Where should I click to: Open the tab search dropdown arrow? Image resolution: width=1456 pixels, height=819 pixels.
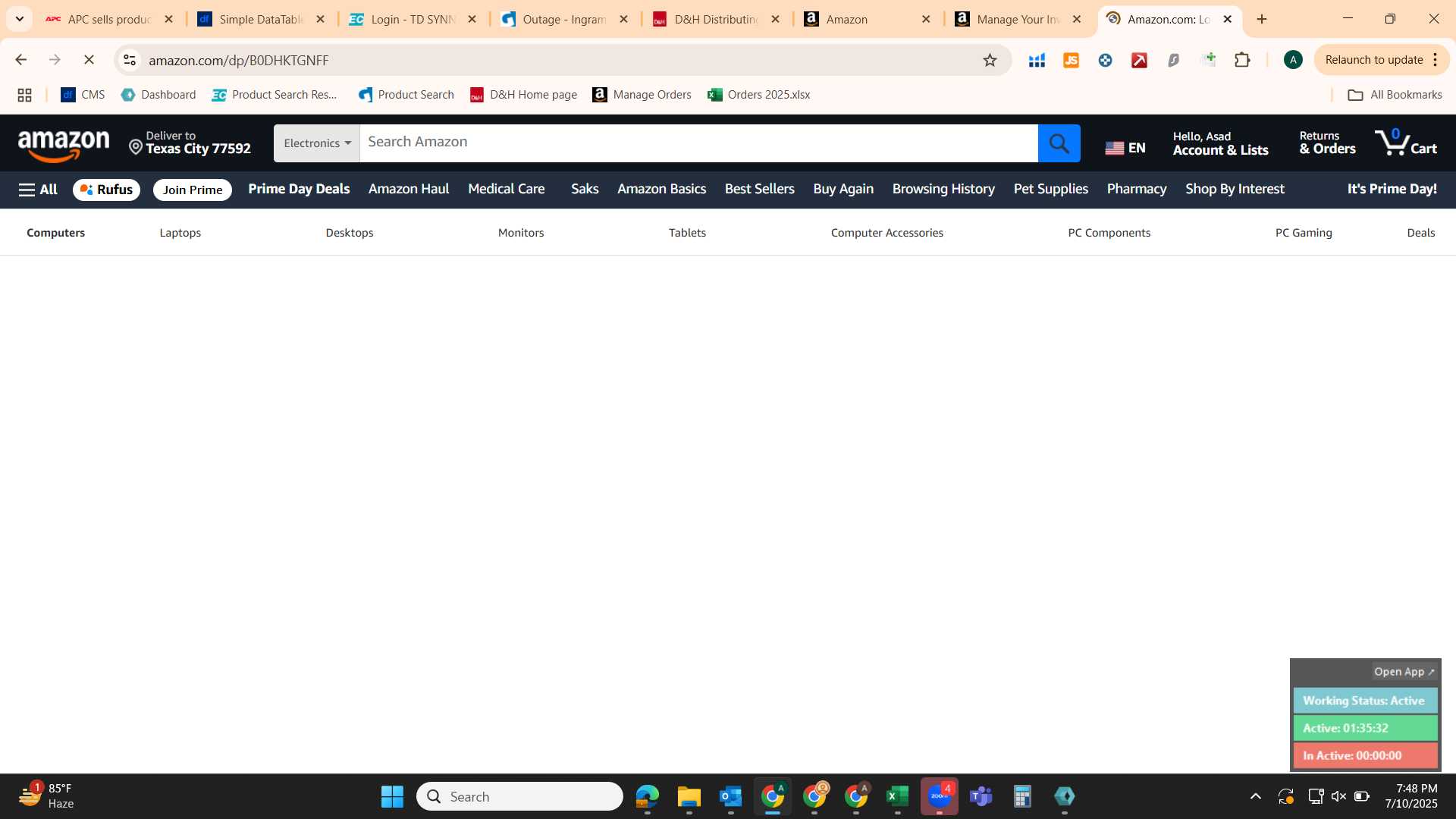coord(19,19)
